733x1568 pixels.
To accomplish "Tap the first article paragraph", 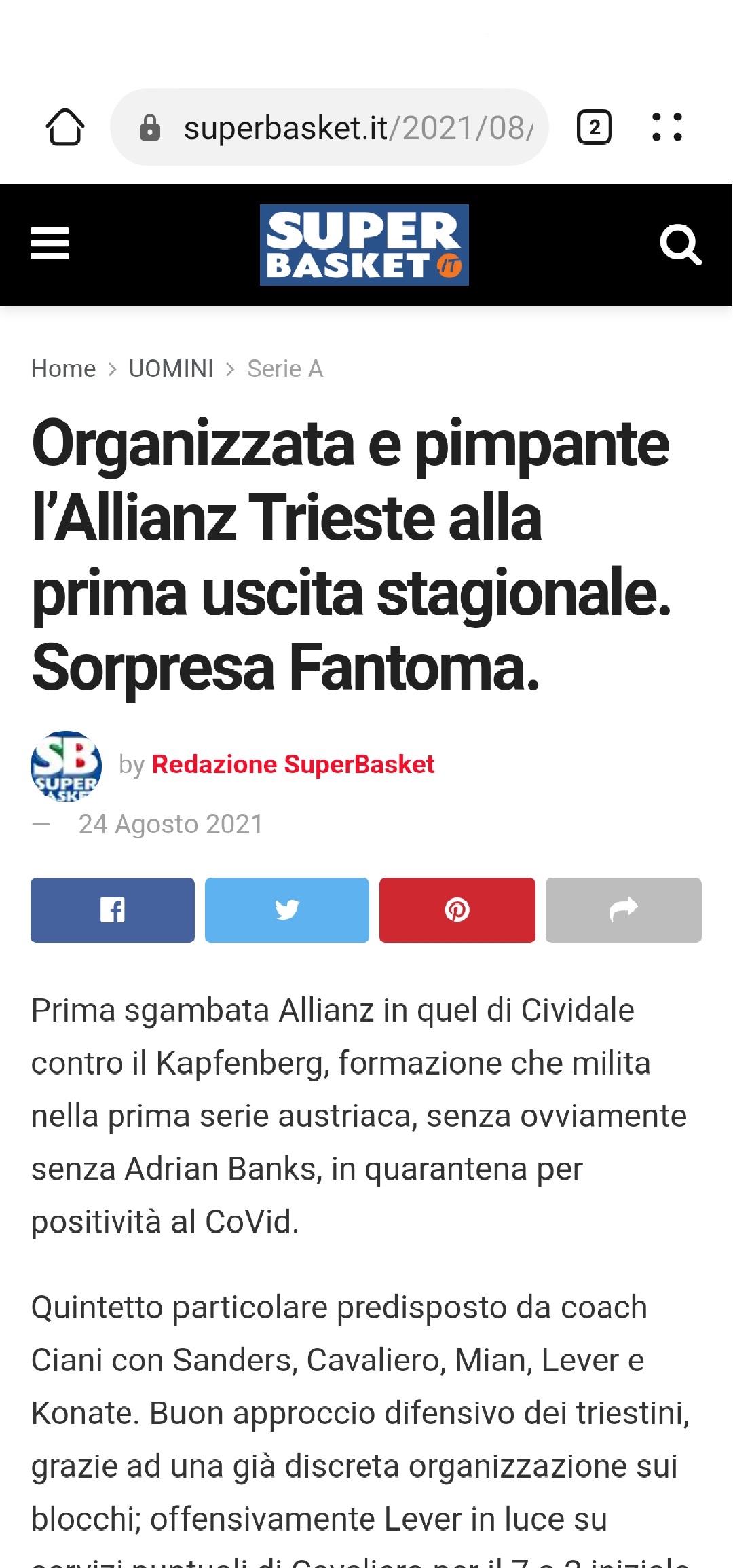I will click(x=359, y=1116).
